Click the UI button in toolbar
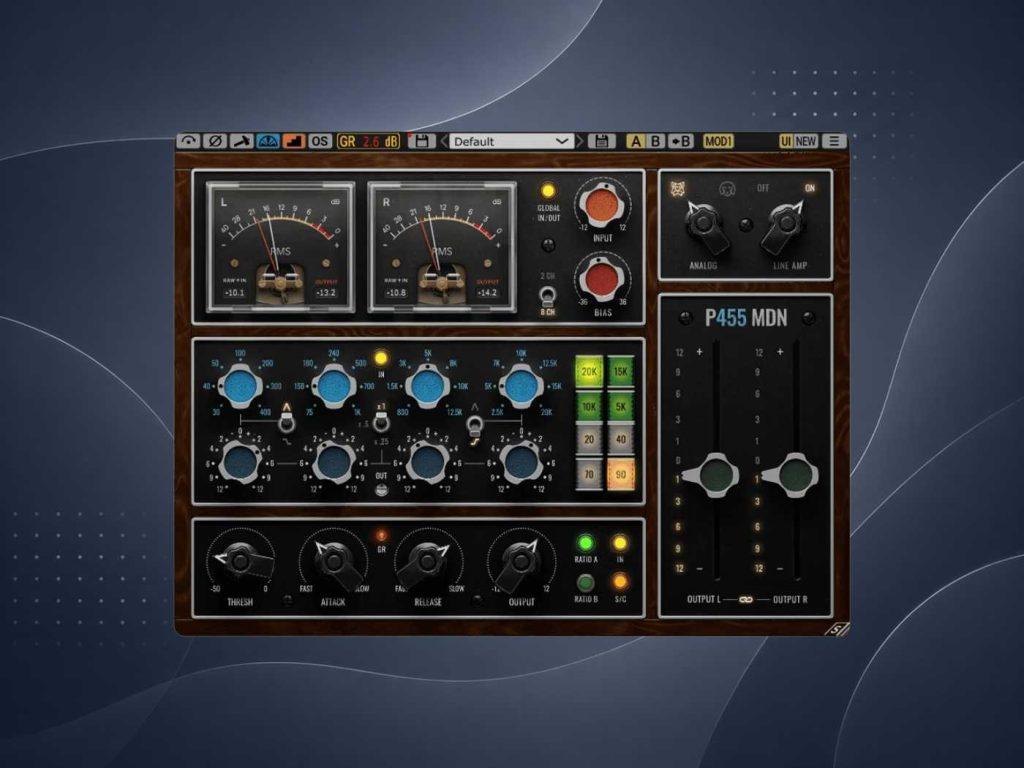The width and height of the screenshot is (1024, 768). [786, 141]
